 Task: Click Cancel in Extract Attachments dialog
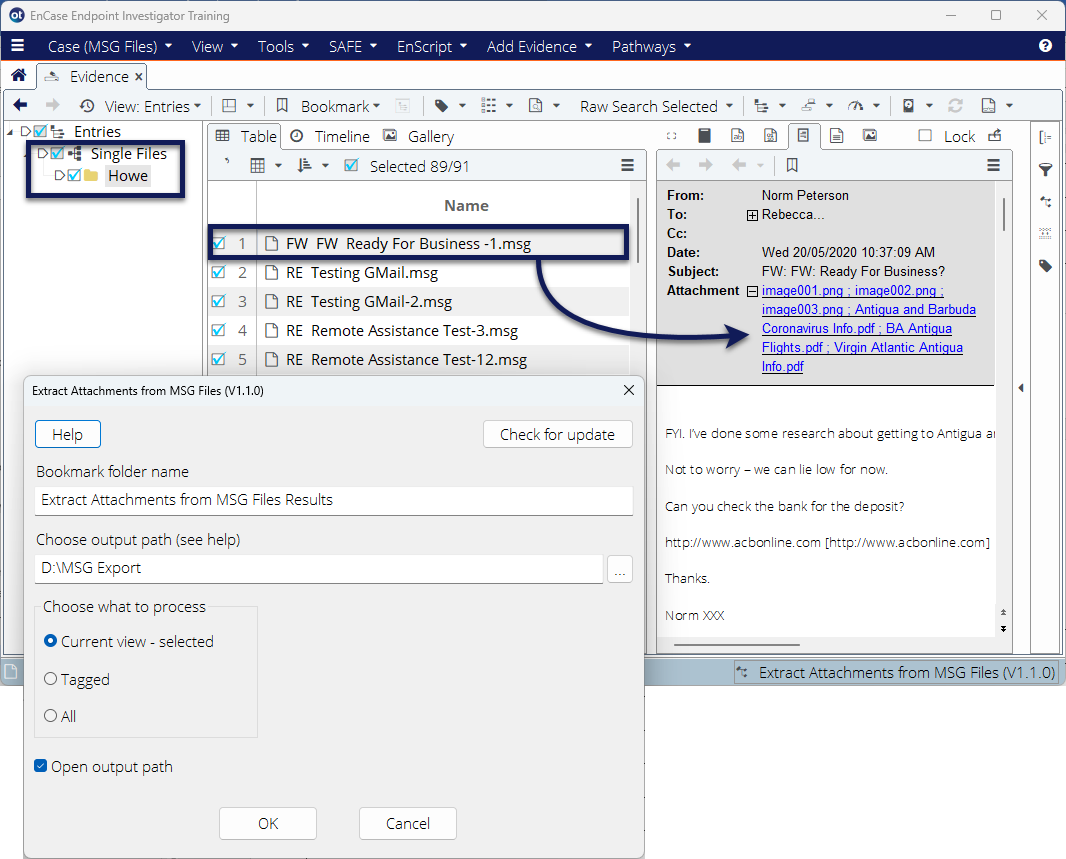408,823
